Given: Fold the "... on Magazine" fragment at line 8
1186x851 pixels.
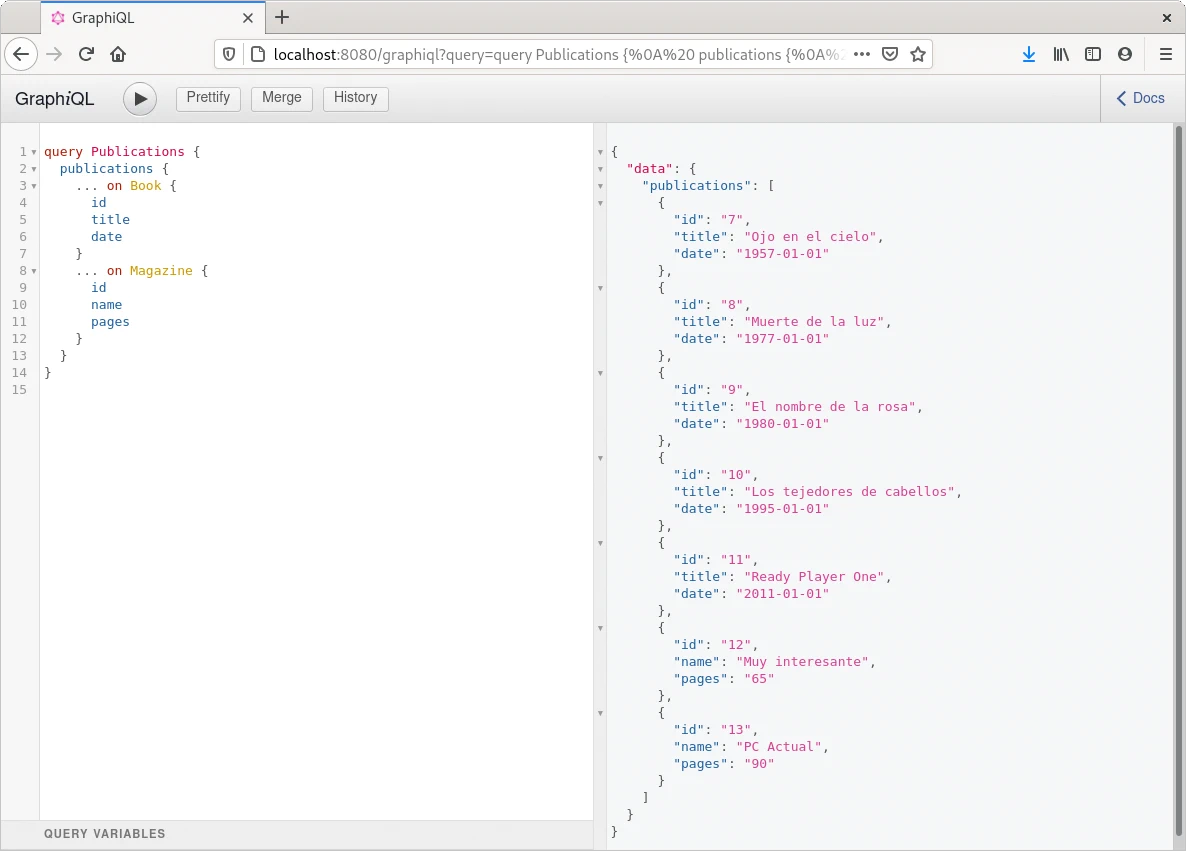Looking at the screenshot, I should point(34,271).
